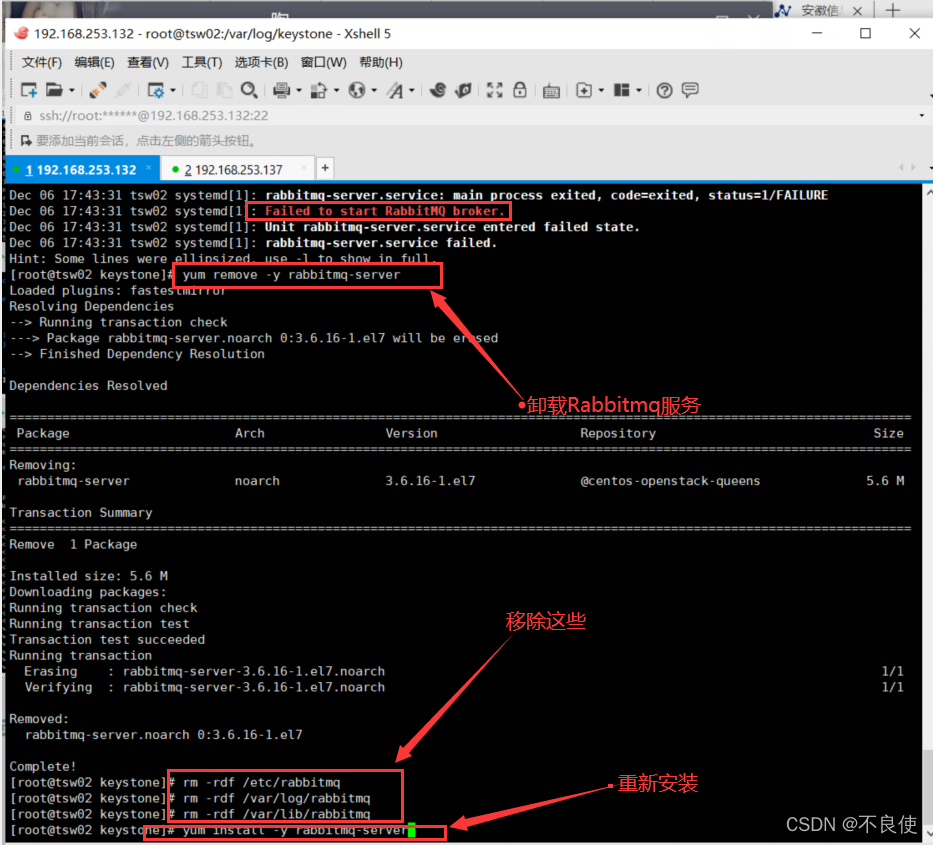This screenshot has width=933, height=845.
Task: Launch Xftp with the swirl icon
Action: tap(438, 90)
